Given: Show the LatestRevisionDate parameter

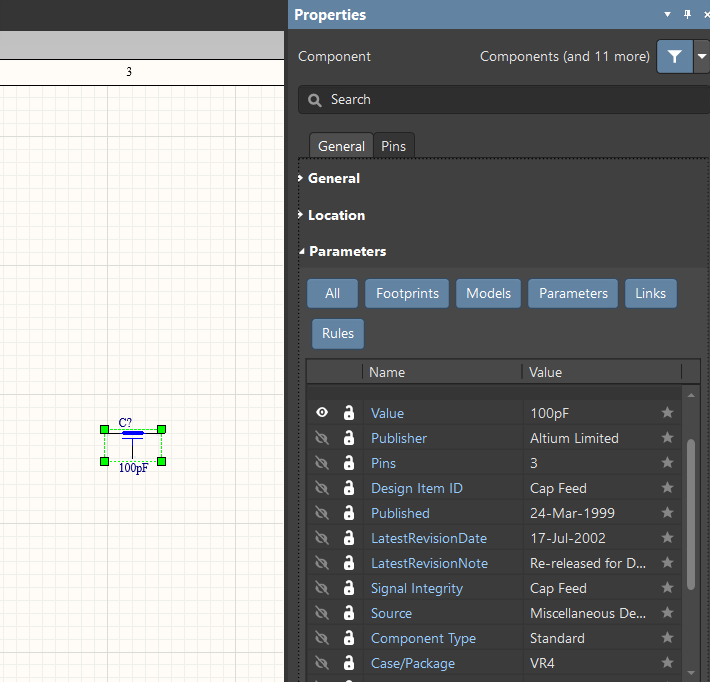Looking at the screenshot, I should pyautogui.click(x=322, y=538).
